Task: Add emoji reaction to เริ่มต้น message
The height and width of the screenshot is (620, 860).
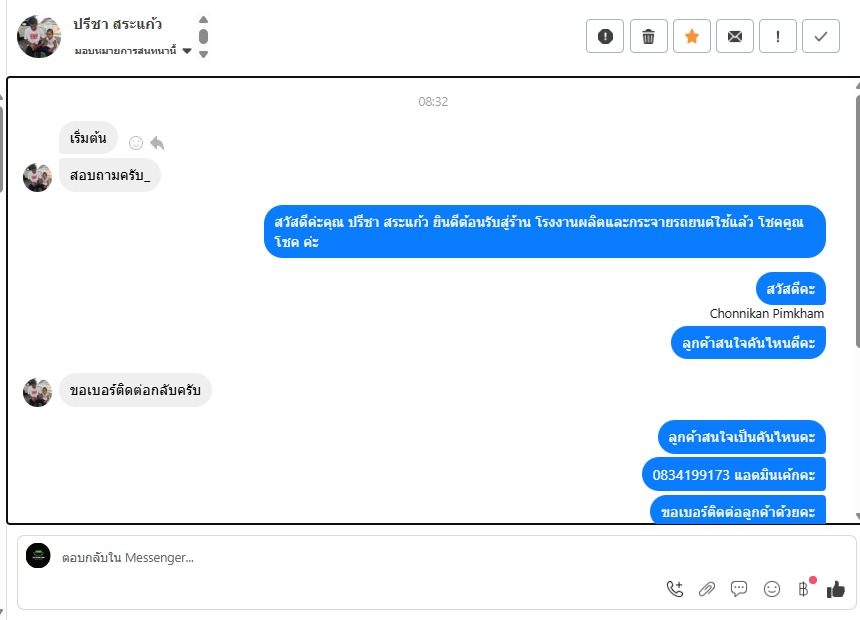Action: [135, 143]
